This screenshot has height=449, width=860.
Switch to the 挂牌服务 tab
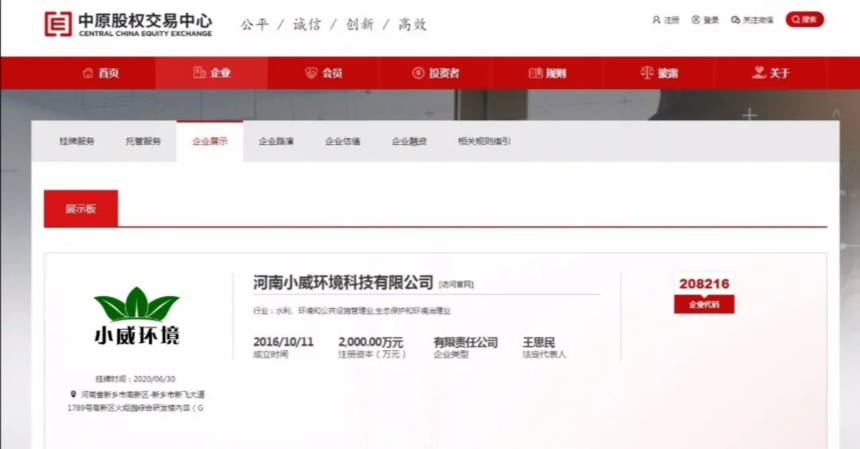77,141
